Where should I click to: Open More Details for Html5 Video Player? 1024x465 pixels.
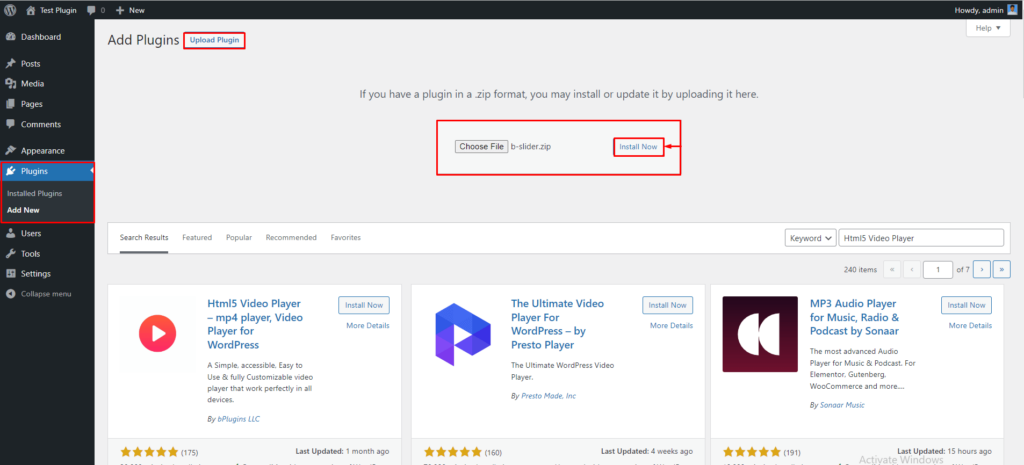(x=367, y=325)
